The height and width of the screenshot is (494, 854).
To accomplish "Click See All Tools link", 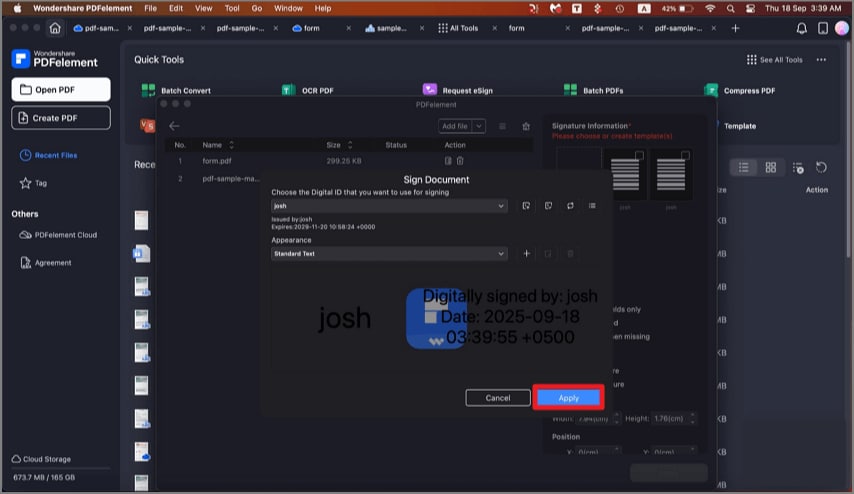I will point(774,60).
